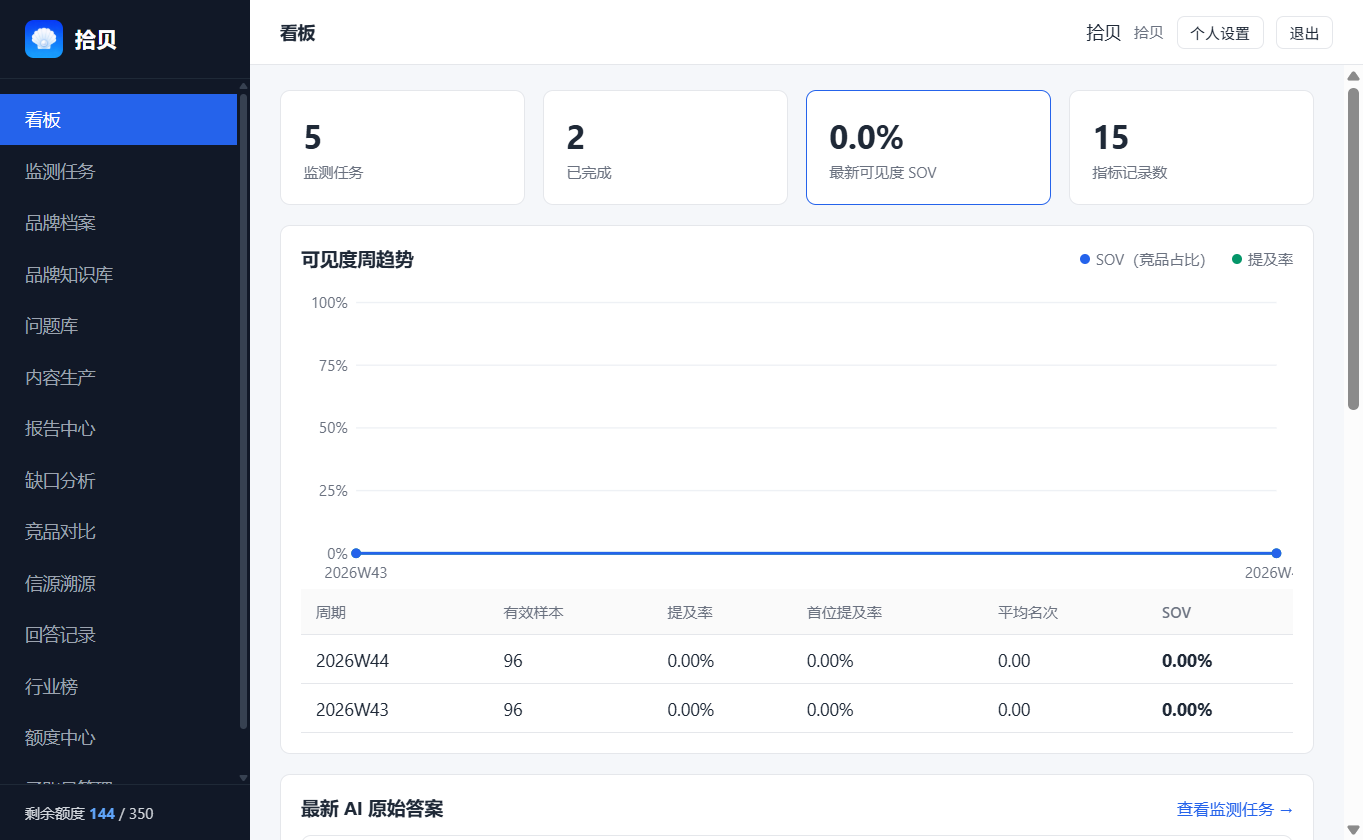Click the 首位提及率 column header
The image size is (1363, 840).
tap(845, 612)
